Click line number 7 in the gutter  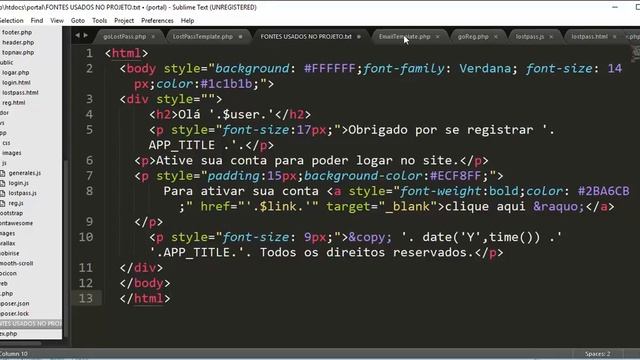coord(89,176)
